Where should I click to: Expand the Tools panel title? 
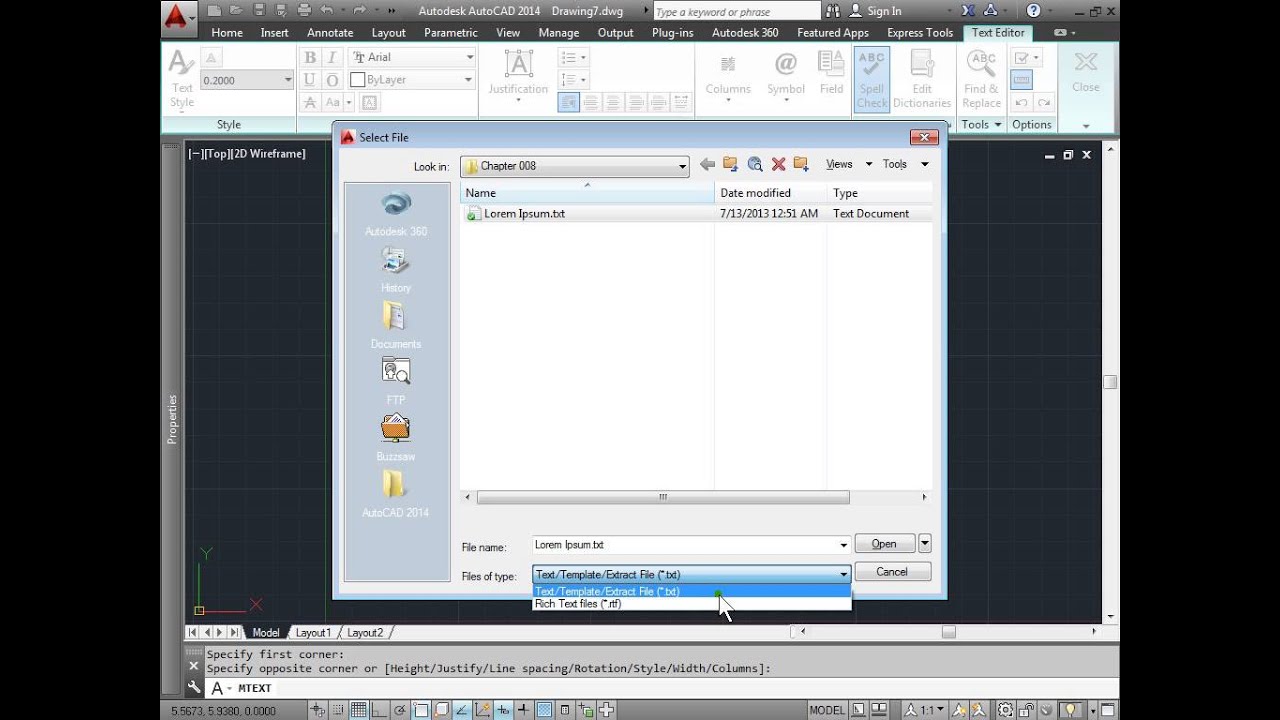pyautogui.click(x=982, y=125)
